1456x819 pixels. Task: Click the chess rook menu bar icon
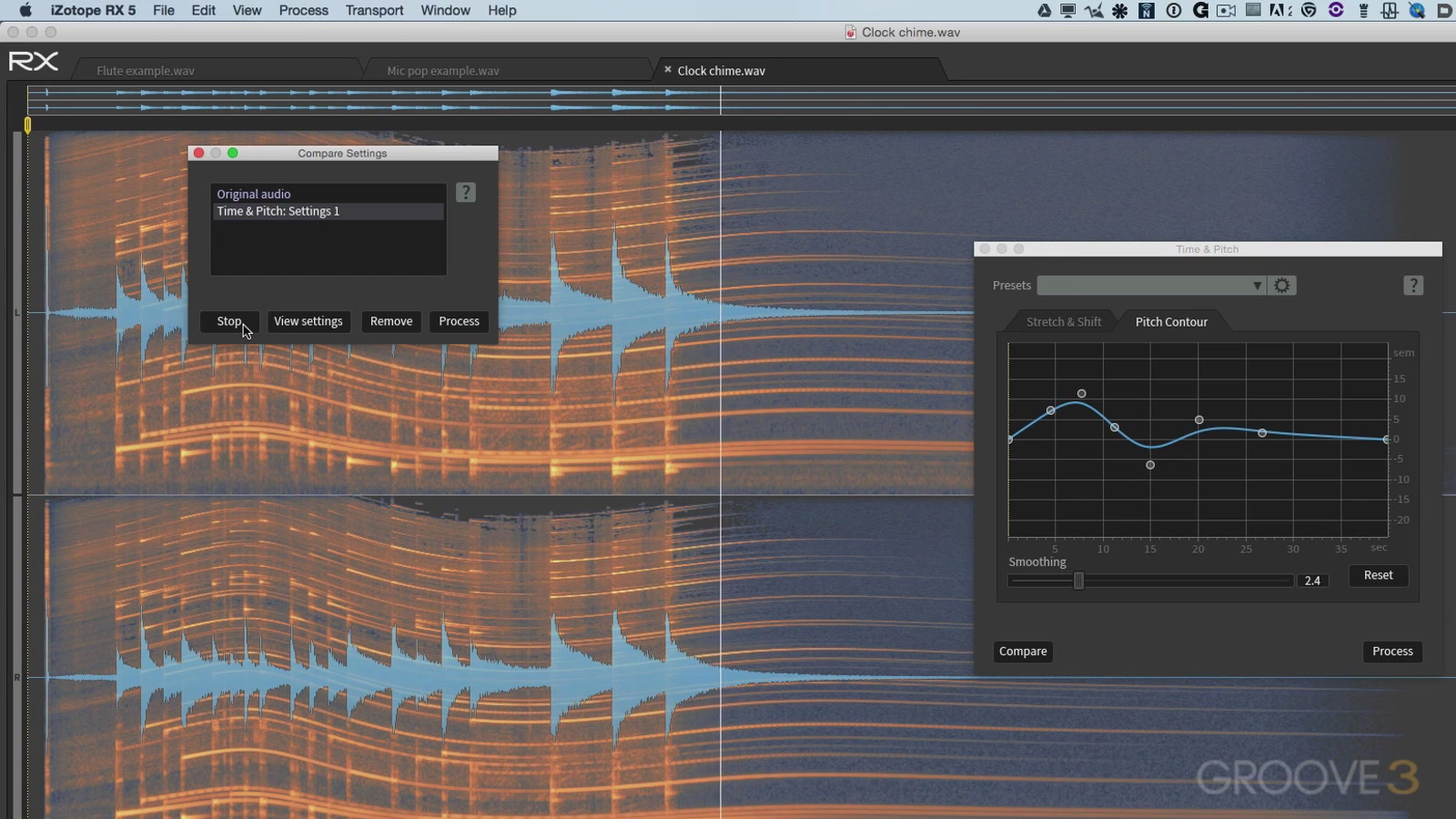(x=1363, y=10)
